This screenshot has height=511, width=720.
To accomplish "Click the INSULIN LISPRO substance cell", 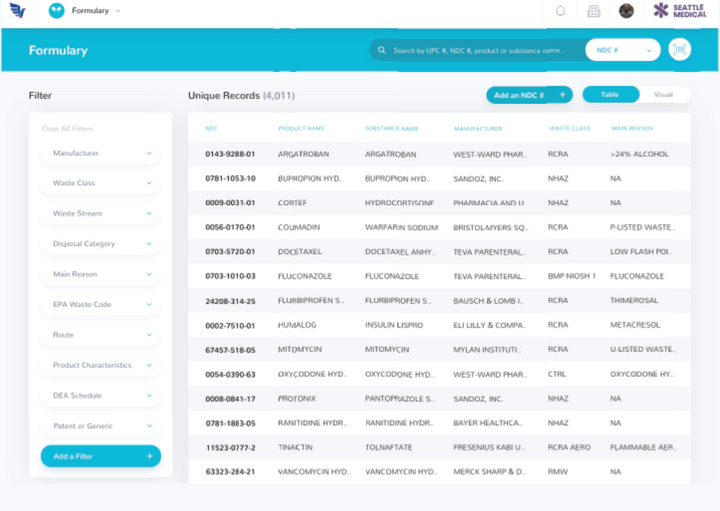I will click(394, 325).
